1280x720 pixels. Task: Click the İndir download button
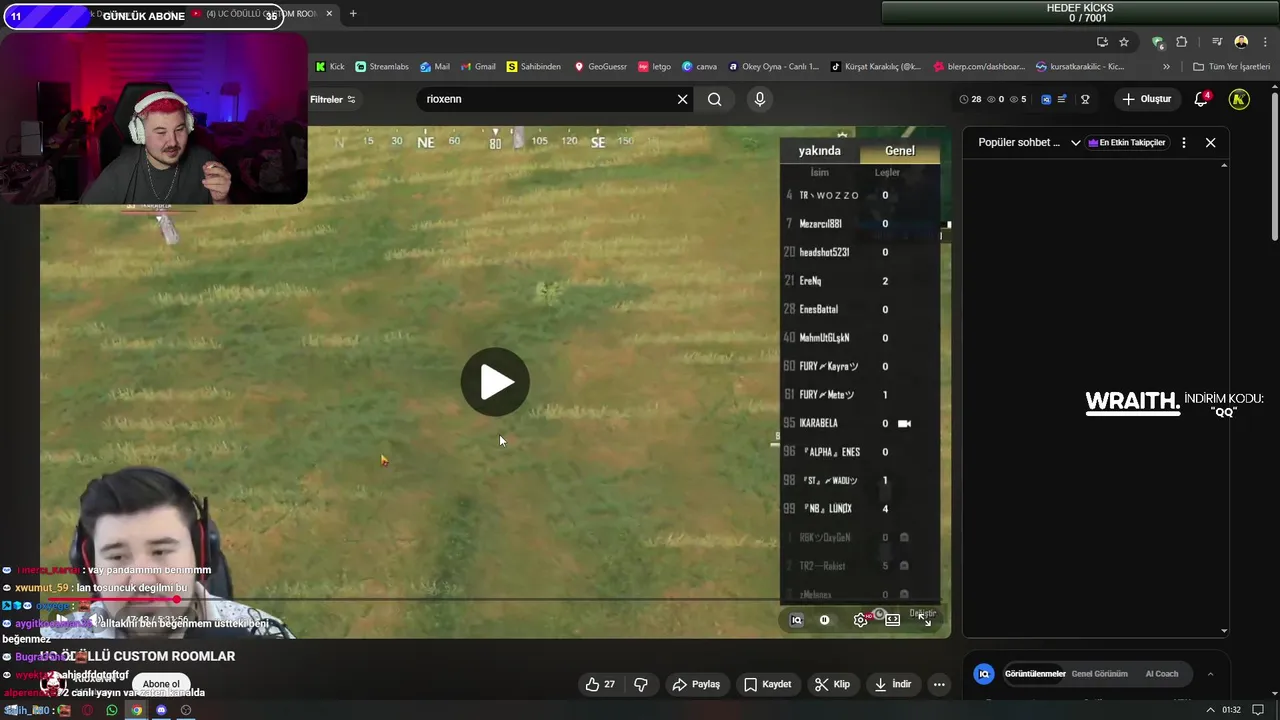893,684
